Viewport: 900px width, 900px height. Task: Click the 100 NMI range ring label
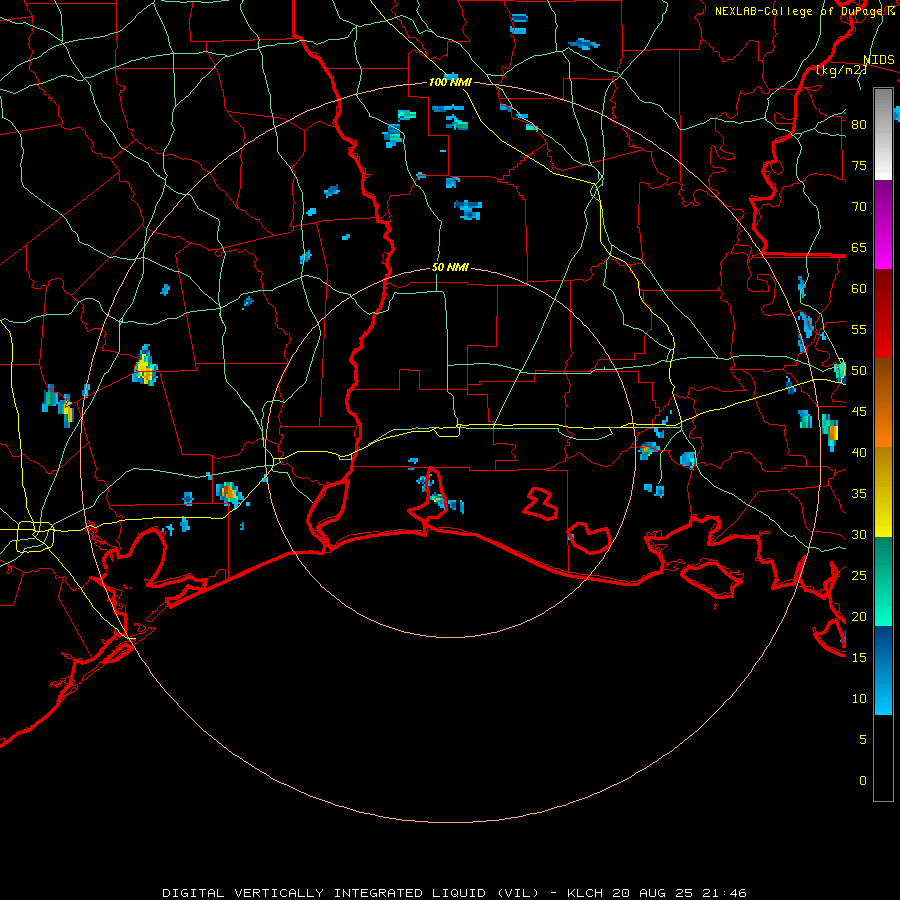(450, 82)
